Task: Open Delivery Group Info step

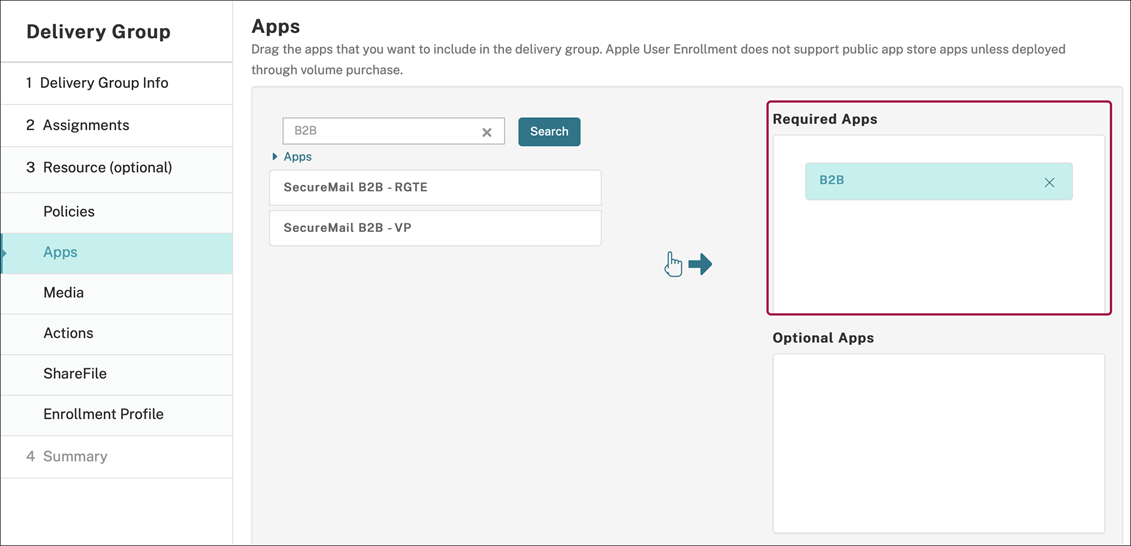Action: [x=104, y=83]
